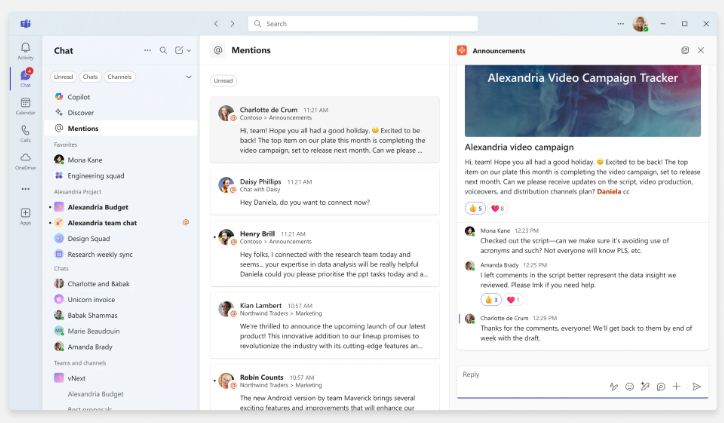Select Copilot in the chat list
This screenshot has height=423, width=724.
tap(79, 96)
